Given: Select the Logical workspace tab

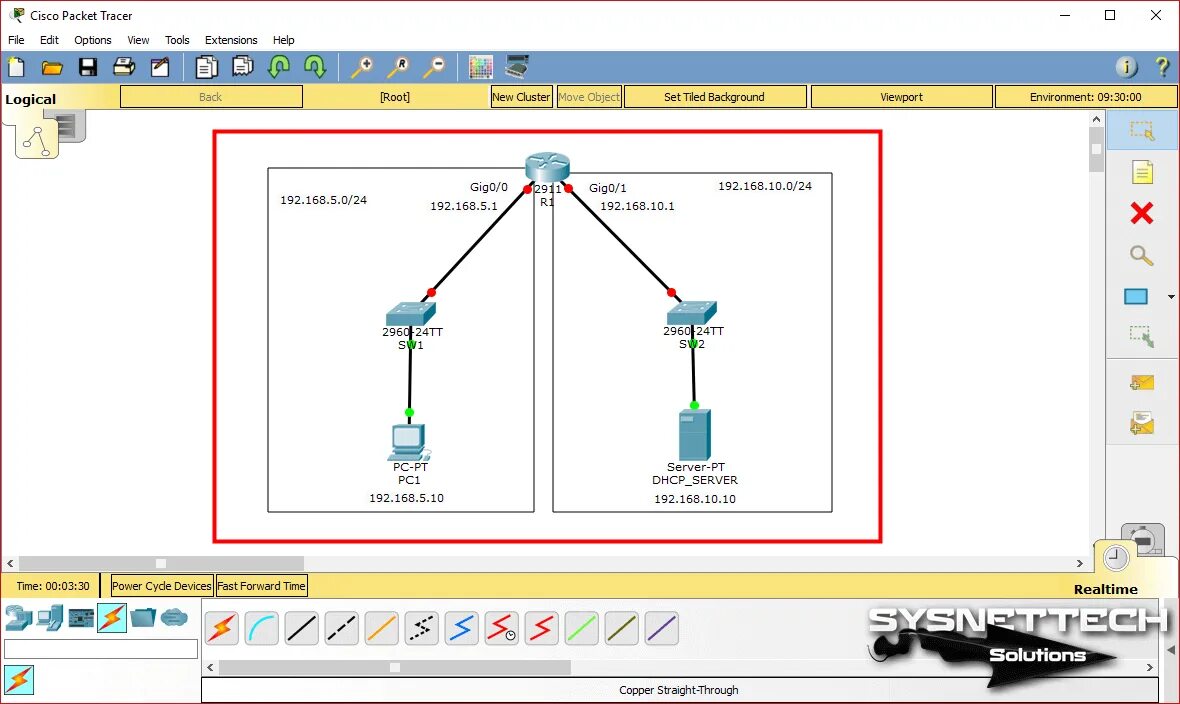Looking at the screenshot, I should [x=30, y=99].
